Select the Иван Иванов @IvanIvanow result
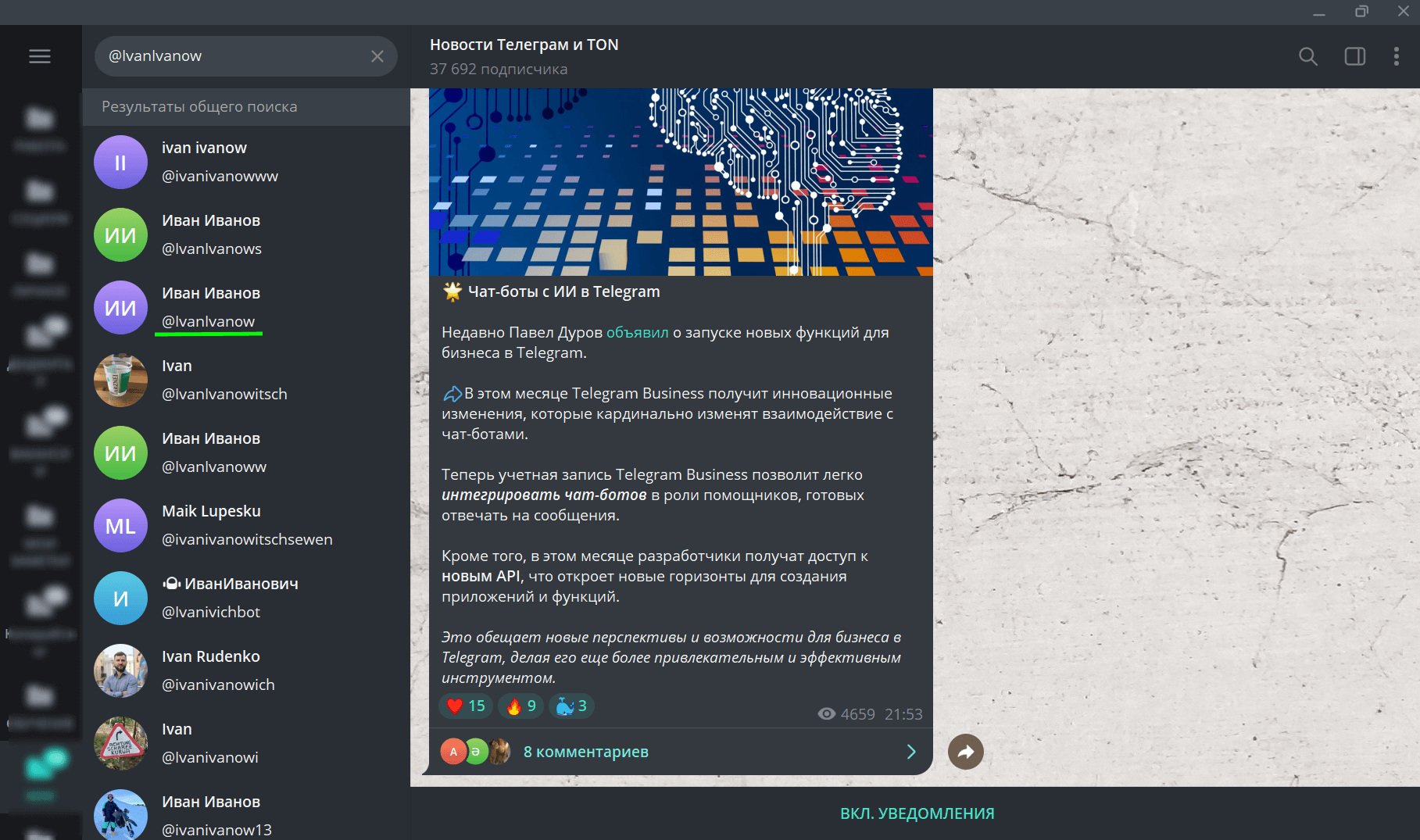This screenshot has height=840, width=1420. [x=246, y=307]
